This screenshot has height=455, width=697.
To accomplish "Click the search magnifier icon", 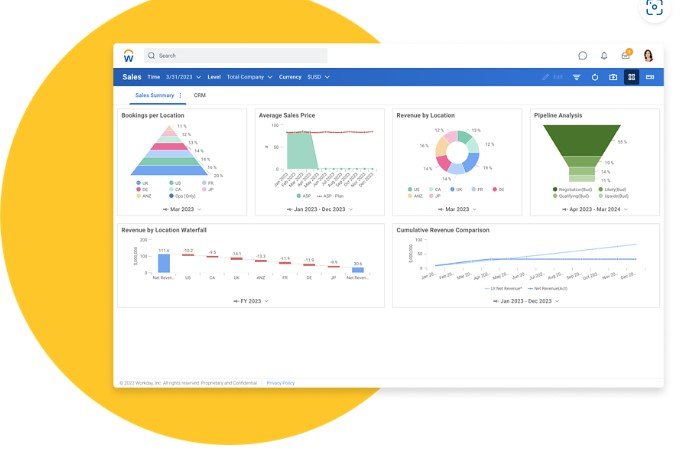I will [152, 56].
